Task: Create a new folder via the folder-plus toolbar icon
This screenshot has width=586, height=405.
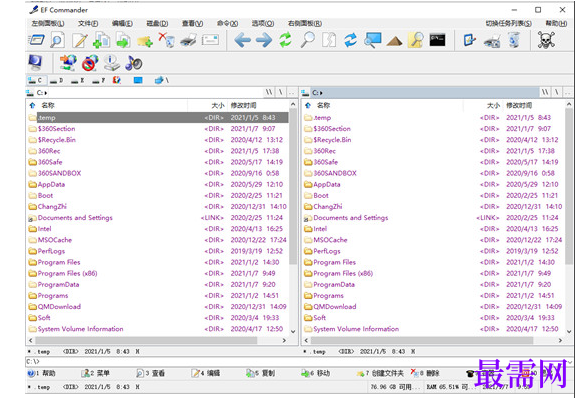Action: pos(145,40)
